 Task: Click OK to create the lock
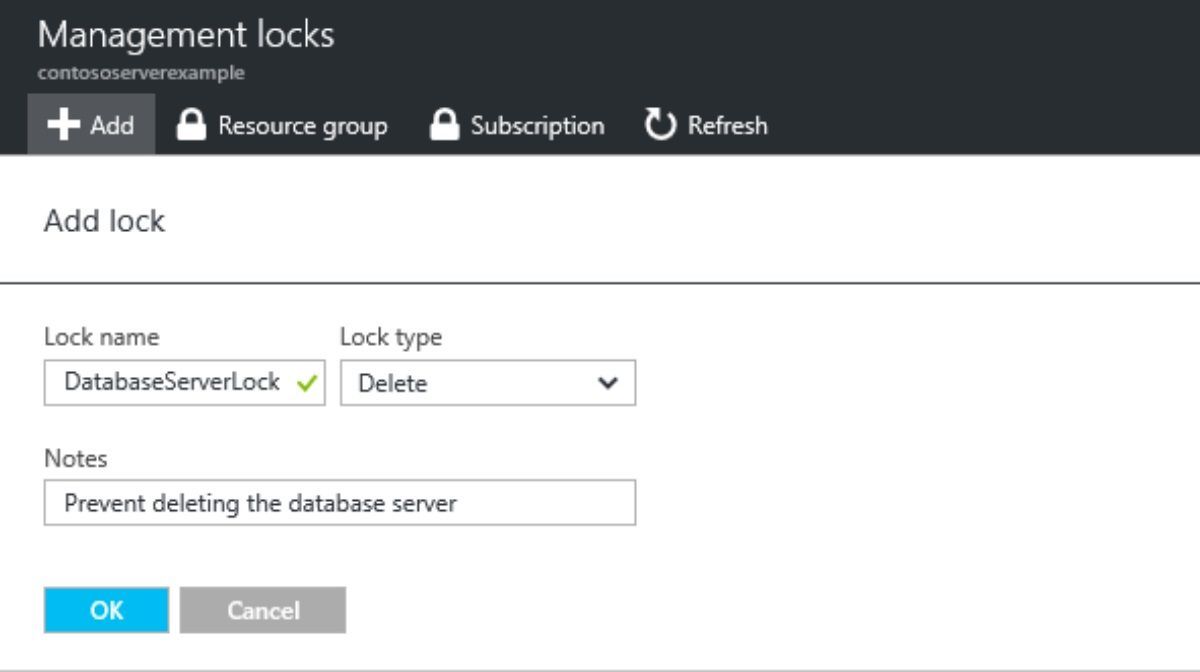pyautogui.click(x=105, y=610)
